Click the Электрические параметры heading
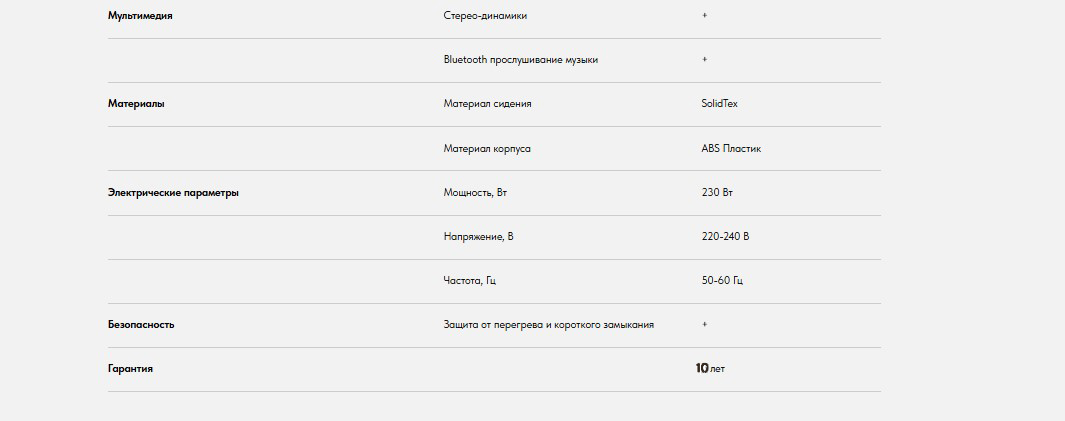The width and height of the screenshot is (1065, 421). click(x=173, y=192)
